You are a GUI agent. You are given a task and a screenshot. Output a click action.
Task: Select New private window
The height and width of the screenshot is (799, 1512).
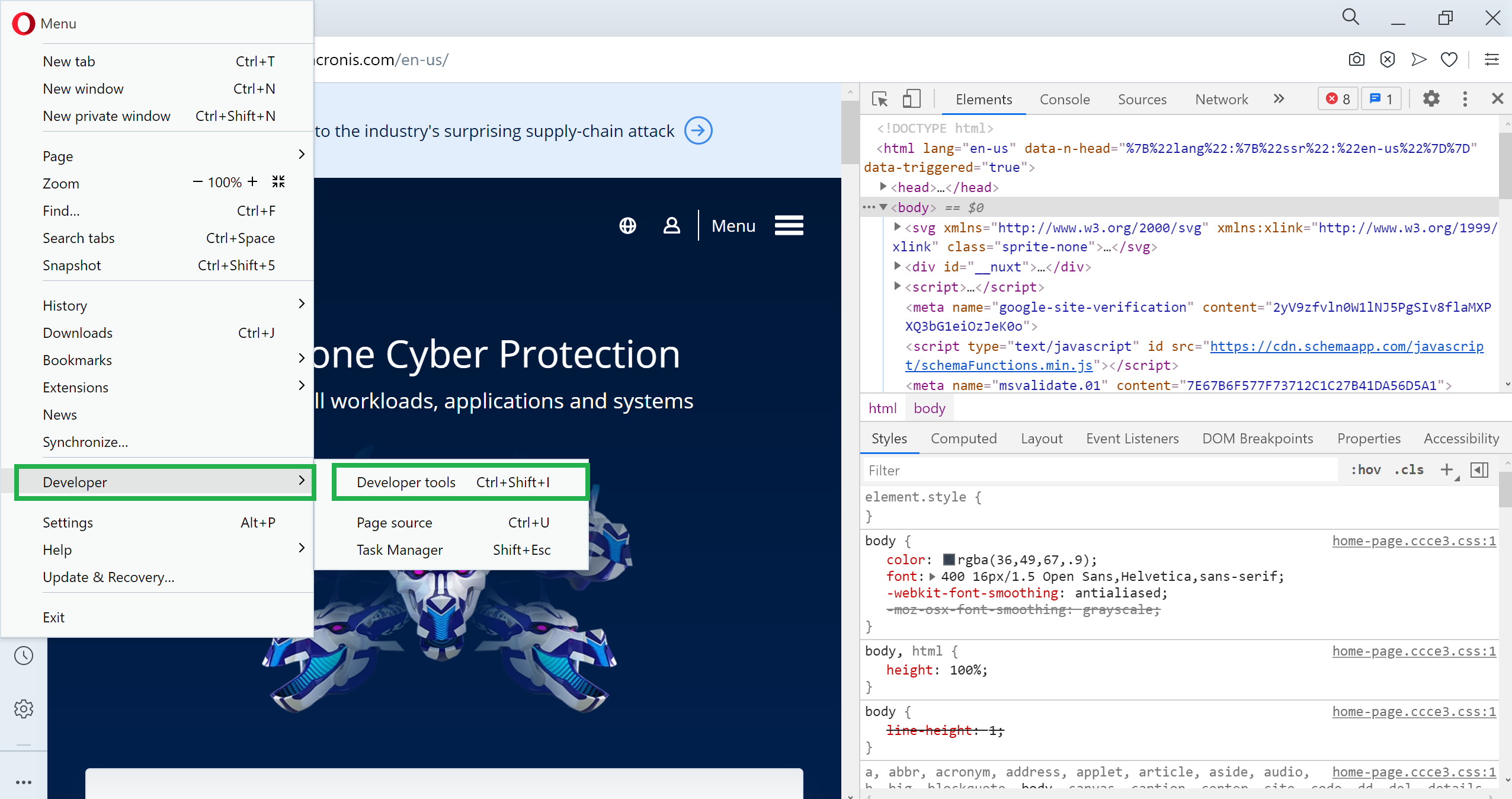158,116
